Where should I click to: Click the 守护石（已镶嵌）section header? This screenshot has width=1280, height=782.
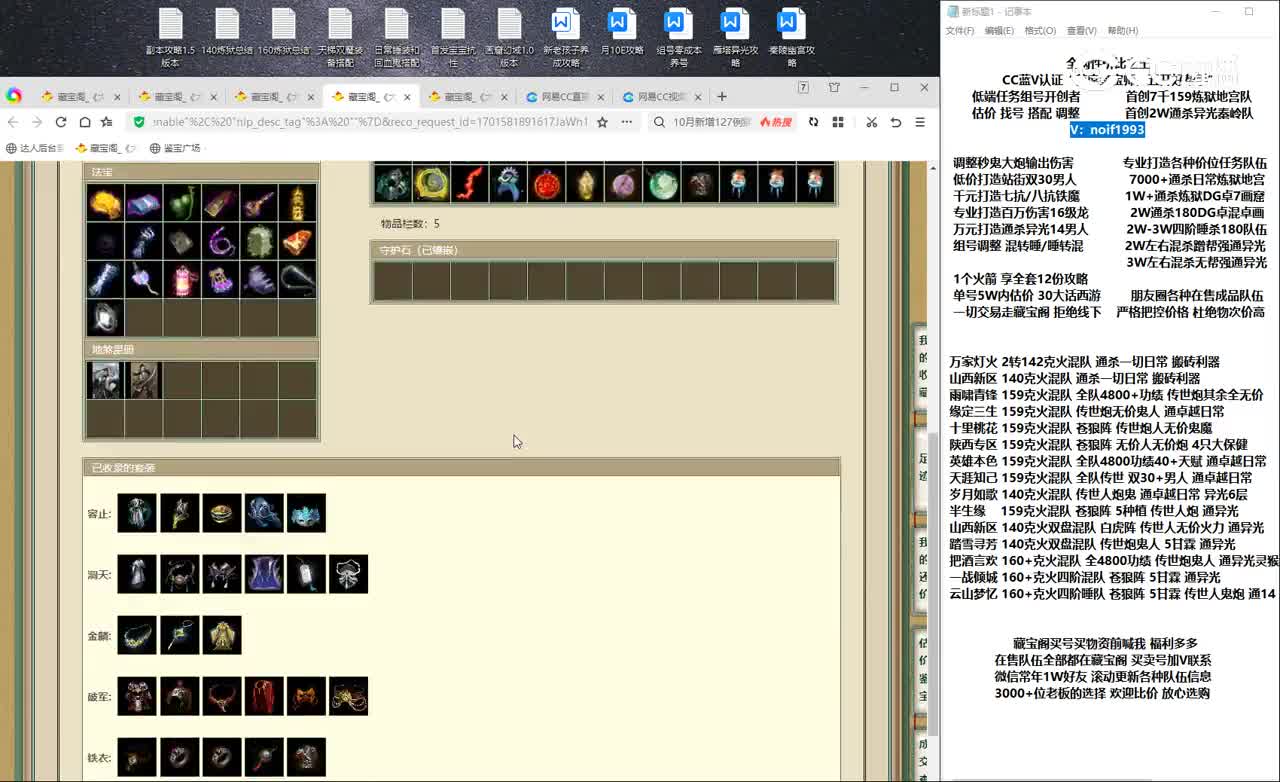click(604, 250)
